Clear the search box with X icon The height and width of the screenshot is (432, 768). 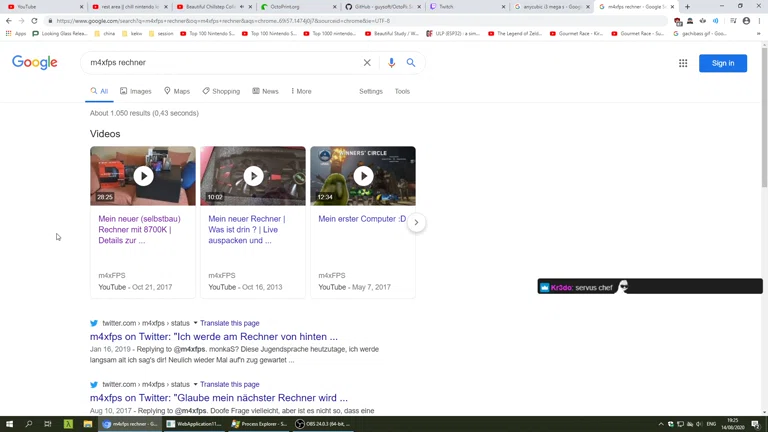point(367,63)
